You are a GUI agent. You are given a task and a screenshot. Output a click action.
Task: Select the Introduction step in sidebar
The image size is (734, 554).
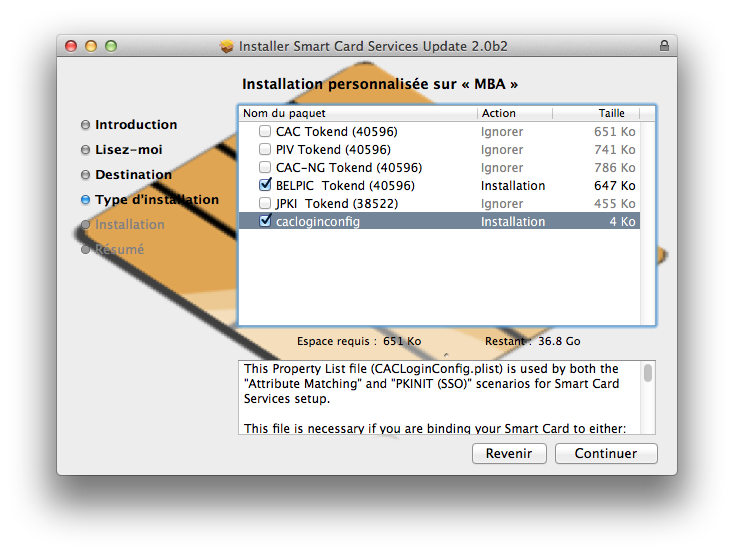[135, 125]
